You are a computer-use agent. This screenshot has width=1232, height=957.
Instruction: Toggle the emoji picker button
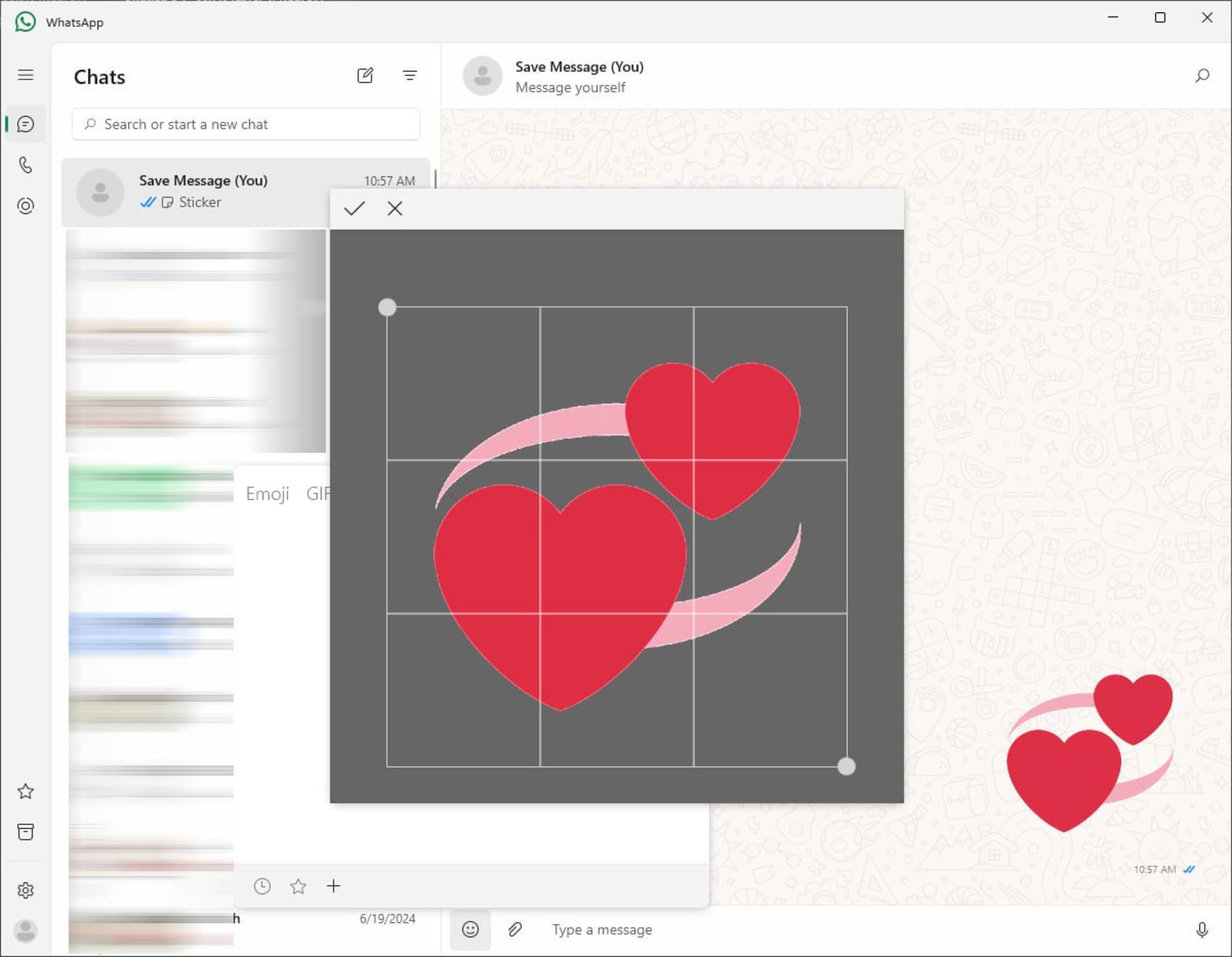(x=470, y=929)
